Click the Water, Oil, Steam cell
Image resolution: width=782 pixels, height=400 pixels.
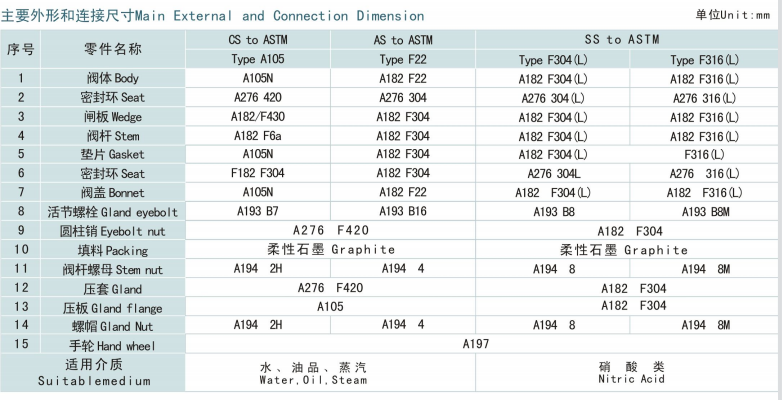(x=313, y=373)
